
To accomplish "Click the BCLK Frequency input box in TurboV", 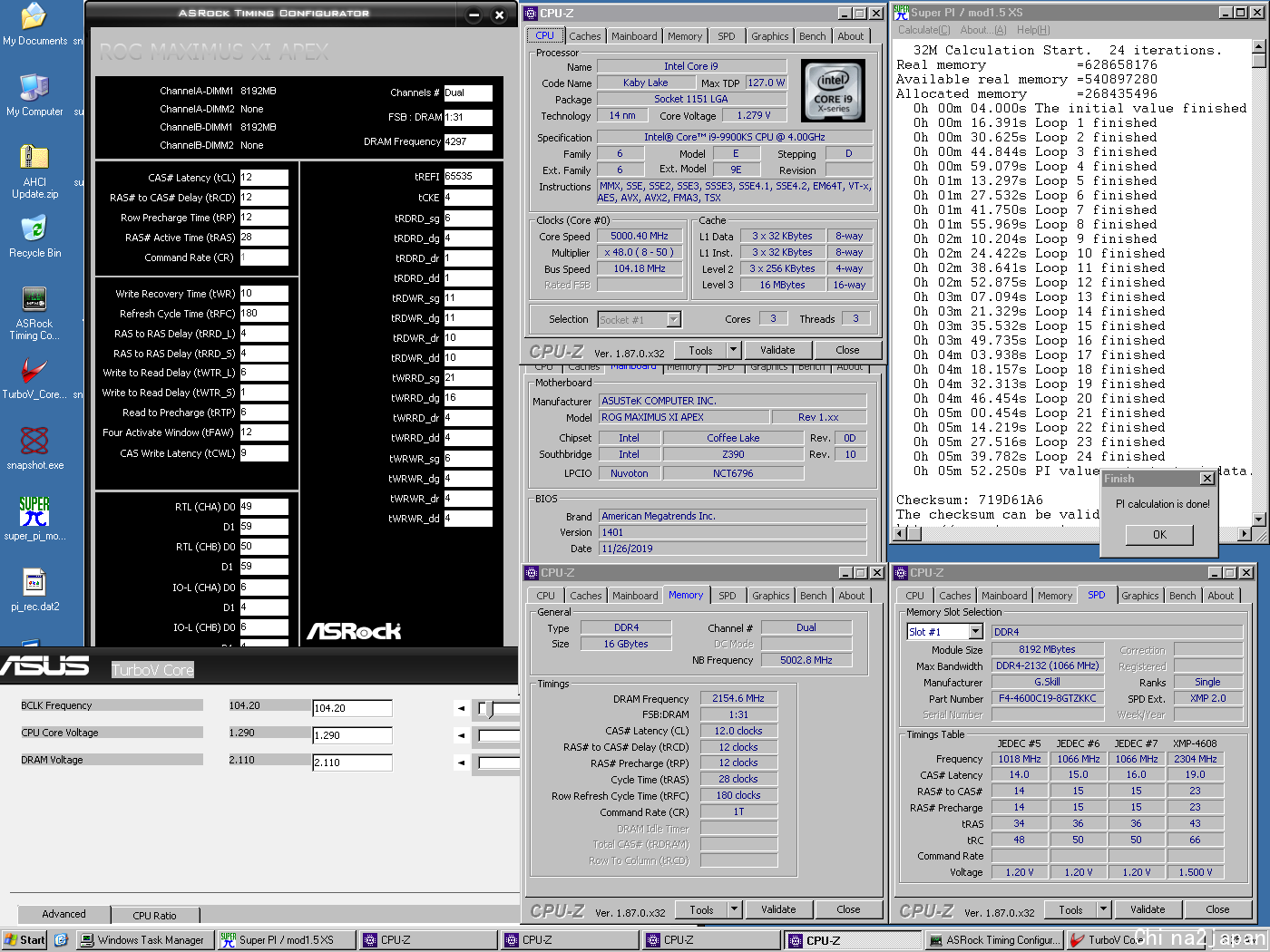I will point(352,709).
